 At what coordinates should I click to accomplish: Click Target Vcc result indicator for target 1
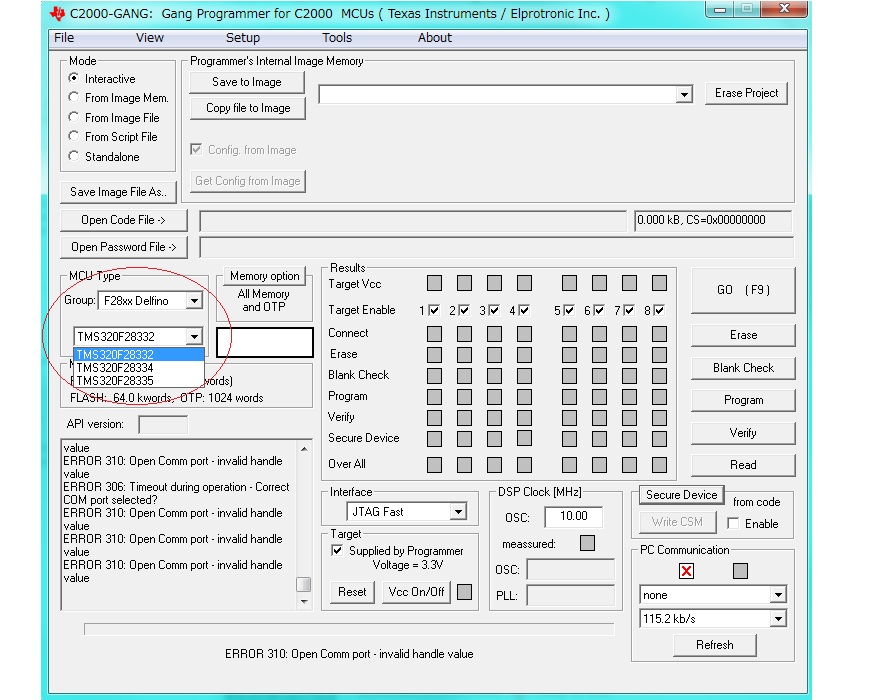434,283
